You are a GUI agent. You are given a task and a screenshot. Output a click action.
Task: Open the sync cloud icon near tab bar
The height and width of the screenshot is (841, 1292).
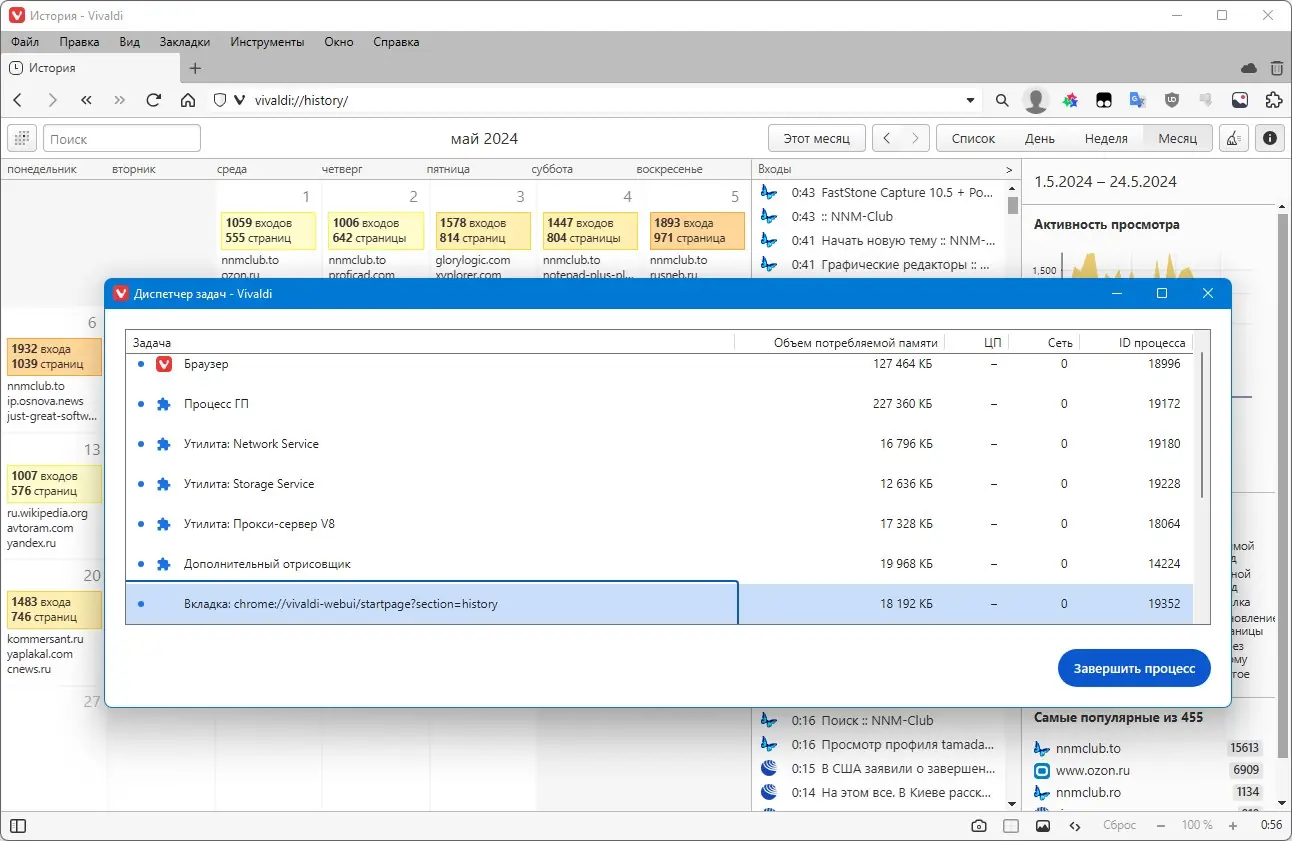[1248, 68]
